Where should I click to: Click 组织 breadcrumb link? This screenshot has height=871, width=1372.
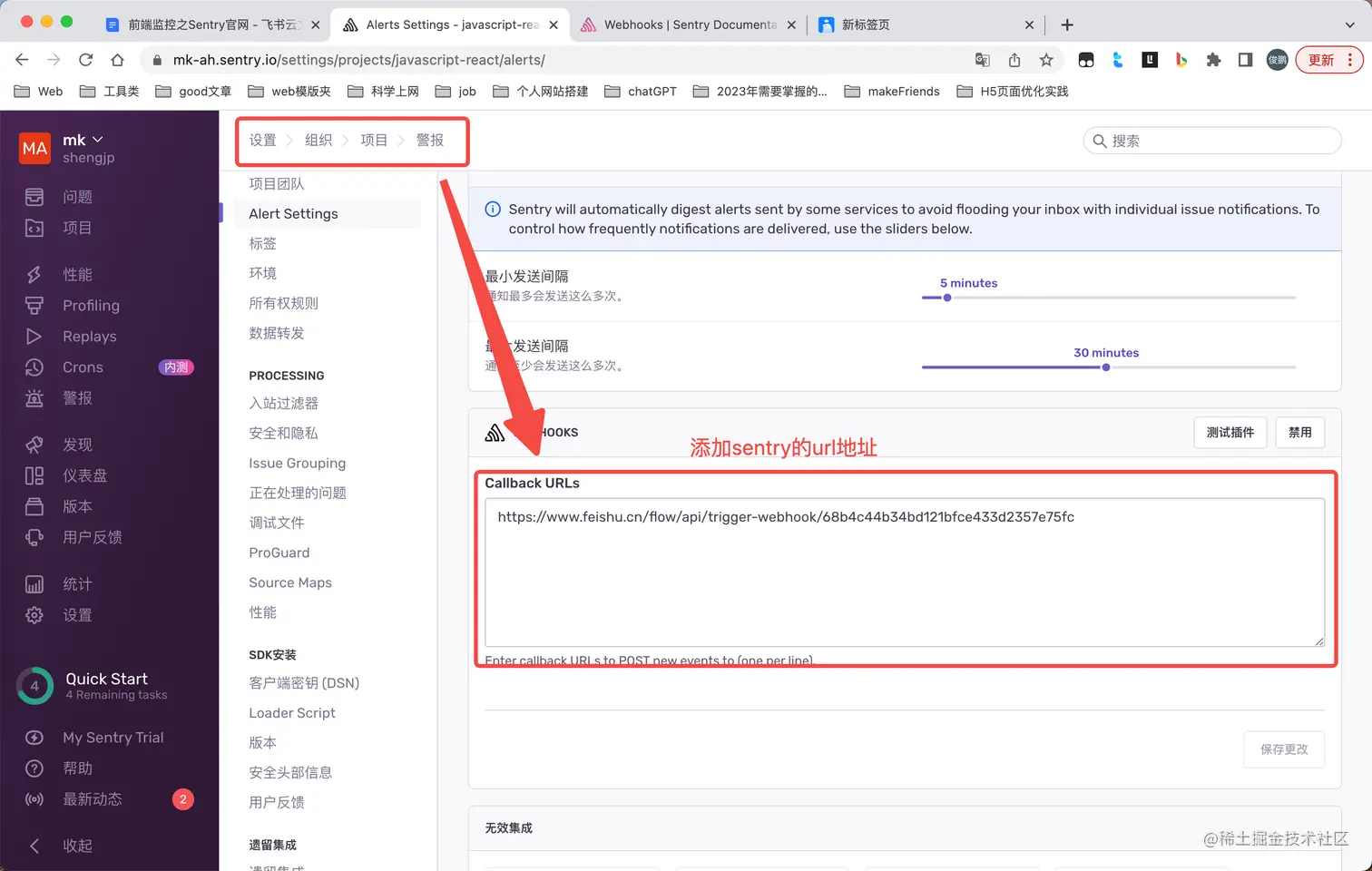point(318,140)
